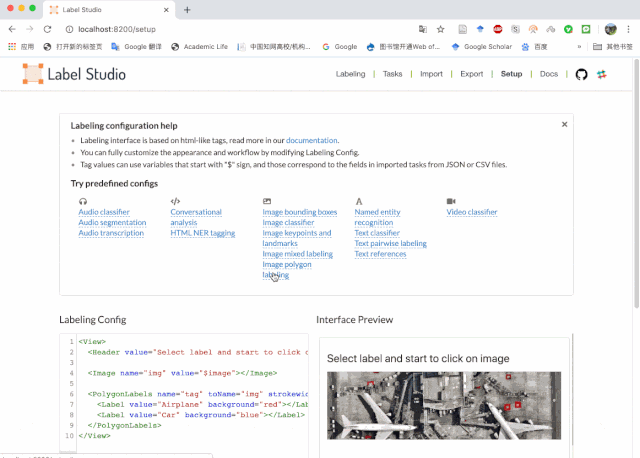Bookmark this page with the star icon

click(x=440, y=29)
